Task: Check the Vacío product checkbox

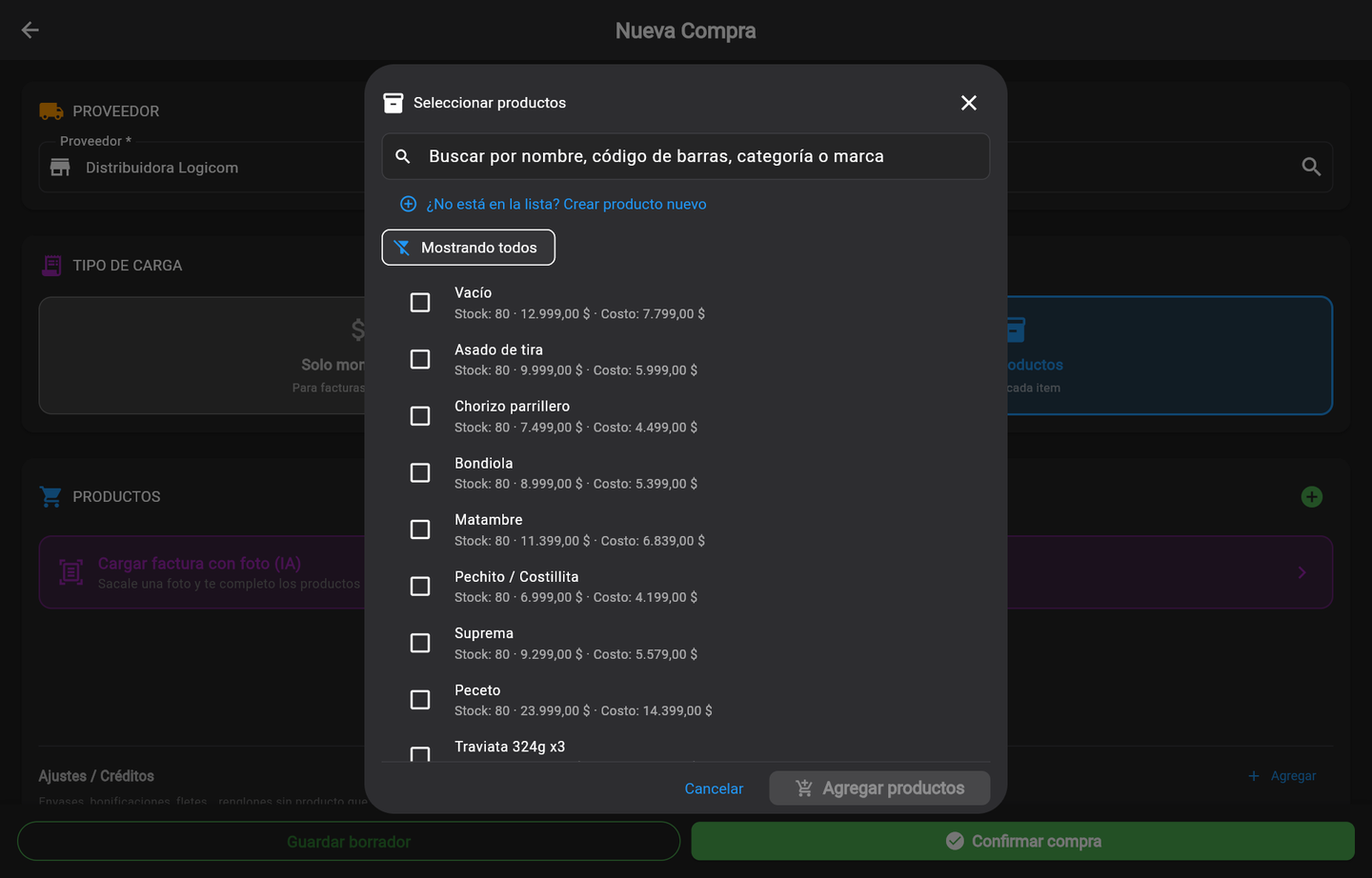Action: click(420, 303)
